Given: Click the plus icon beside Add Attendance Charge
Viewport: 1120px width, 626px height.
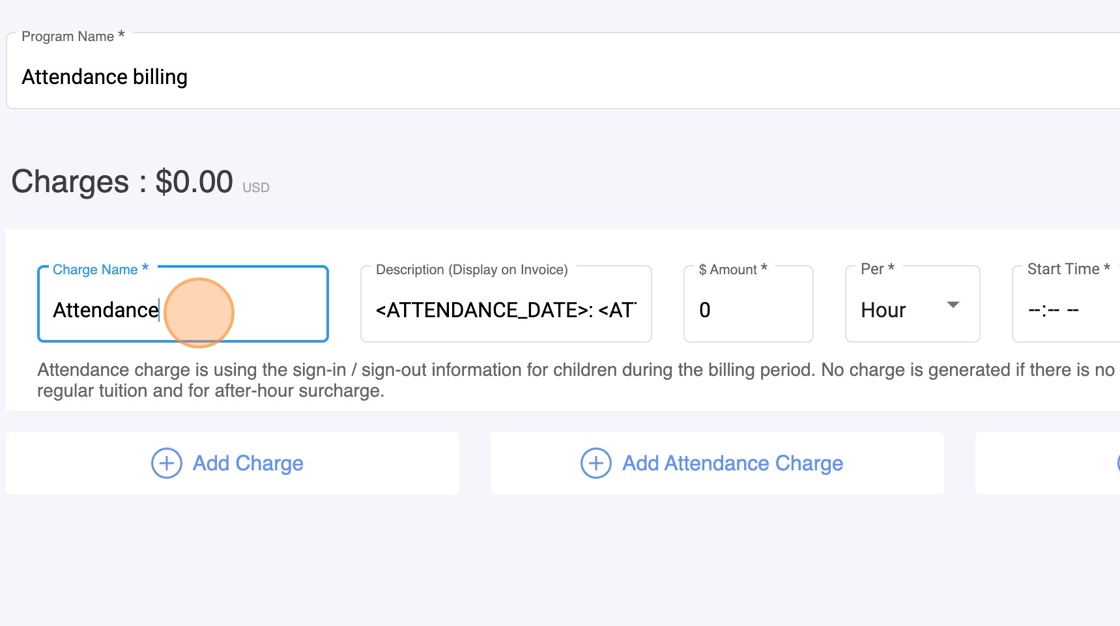Looking at the screenshot, I should pyautogui.click(x=596, y=463).
